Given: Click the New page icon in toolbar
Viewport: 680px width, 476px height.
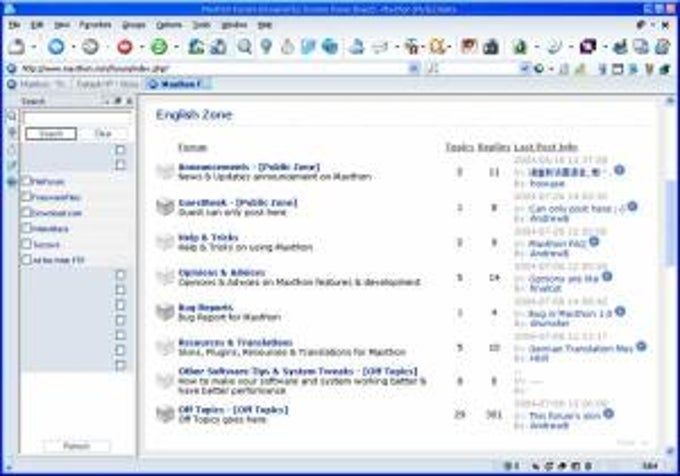Looking at the screenshot, I should (x=16, y=46).
